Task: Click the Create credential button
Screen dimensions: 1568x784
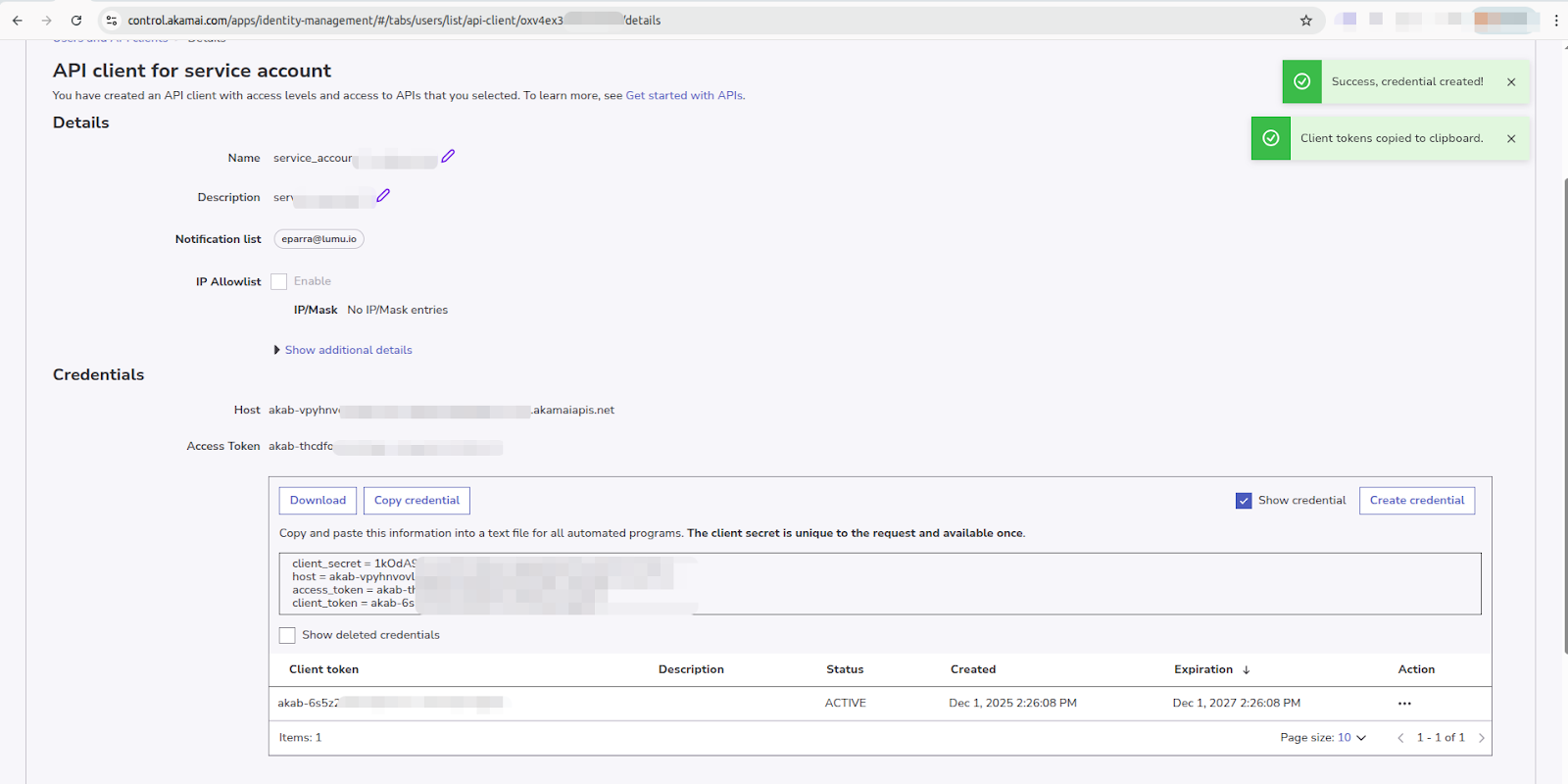Action: (x=1416, y=501)
